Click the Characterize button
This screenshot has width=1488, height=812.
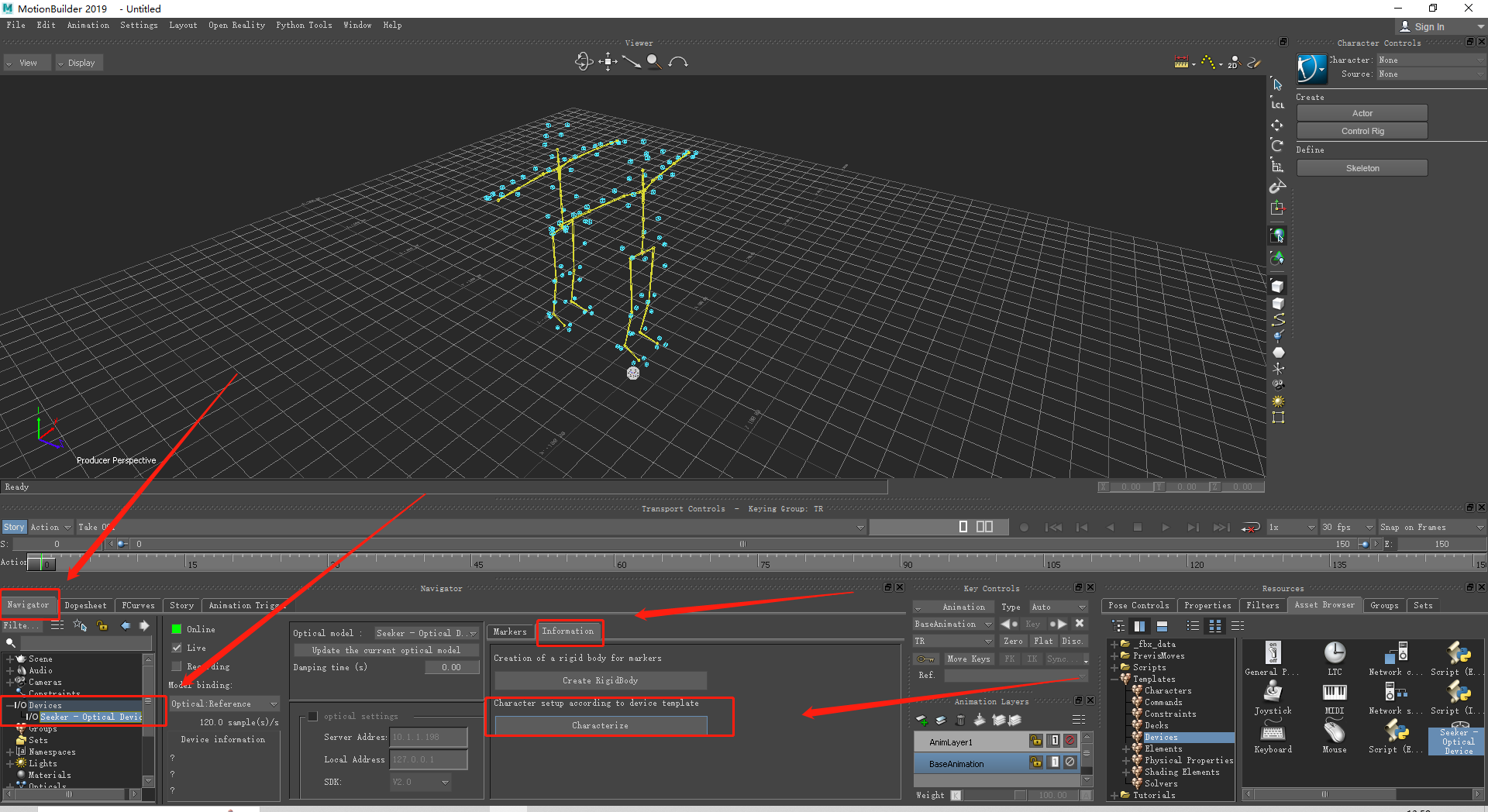click(601, 726)
